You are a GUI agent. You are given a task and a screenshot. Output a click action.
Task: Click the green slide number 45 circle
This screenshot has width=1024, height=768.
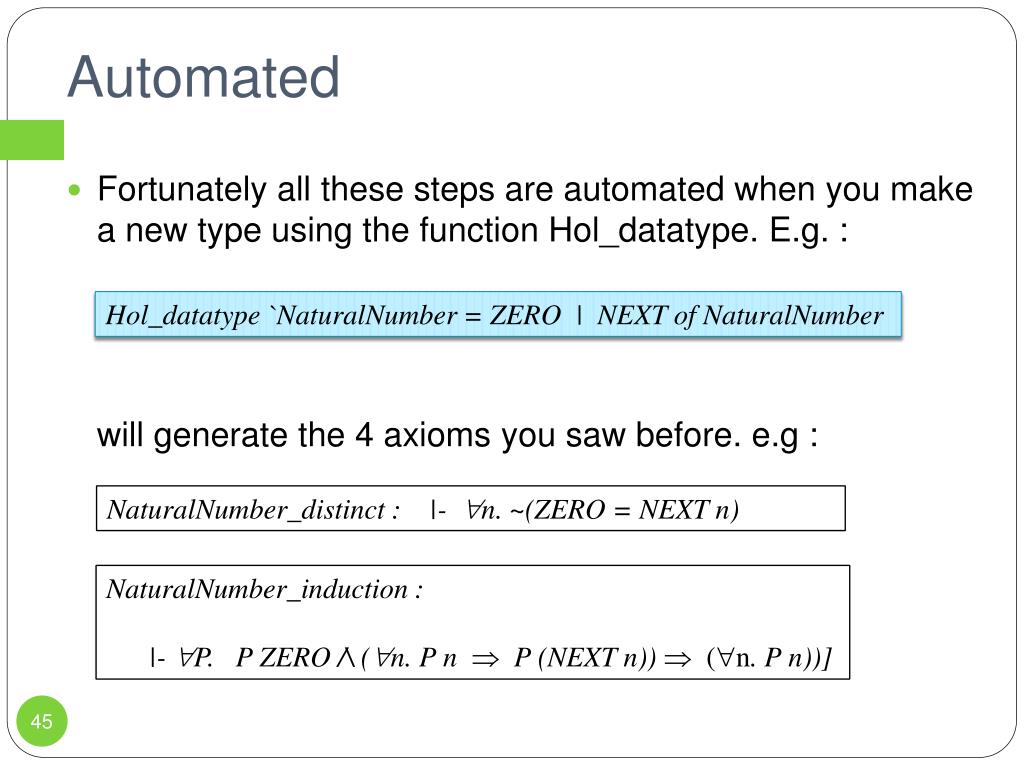point(42,721)
